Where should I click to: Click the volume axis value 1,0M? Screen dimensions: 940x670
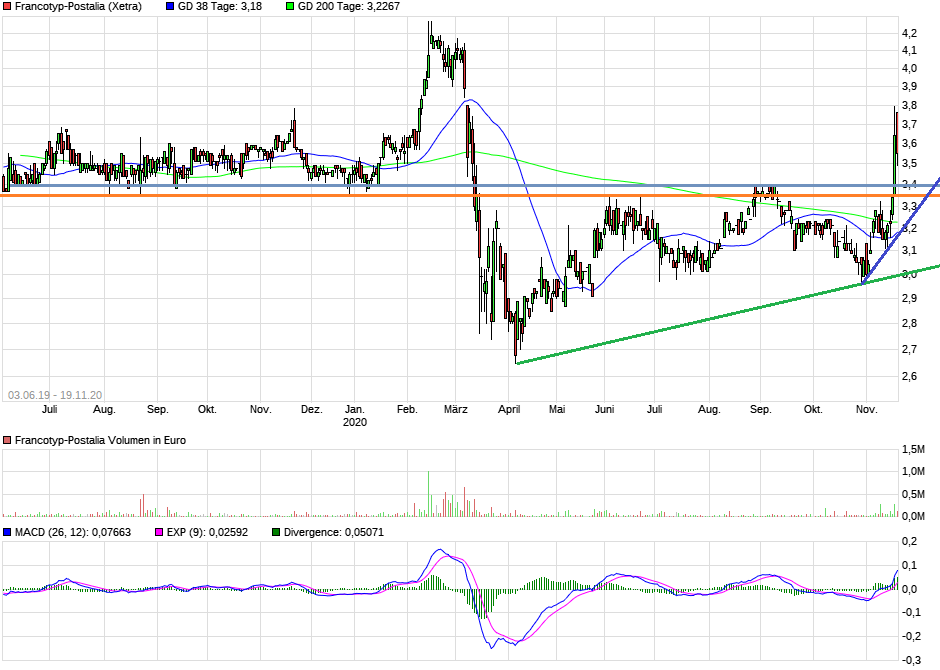[913, 472]
